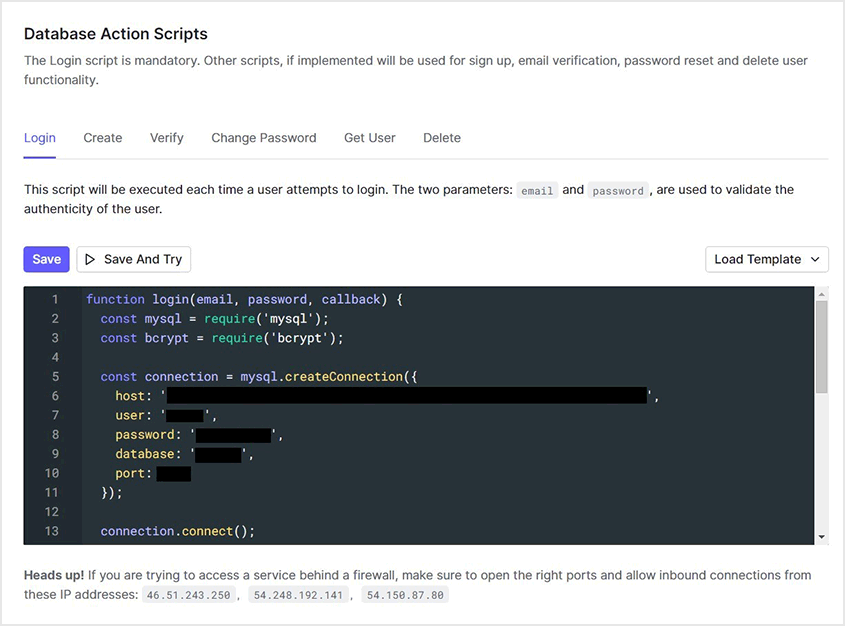This screenshot has height=626, width=845.
Task: Click the play icon in Save And Try
Action: (90, 259)
